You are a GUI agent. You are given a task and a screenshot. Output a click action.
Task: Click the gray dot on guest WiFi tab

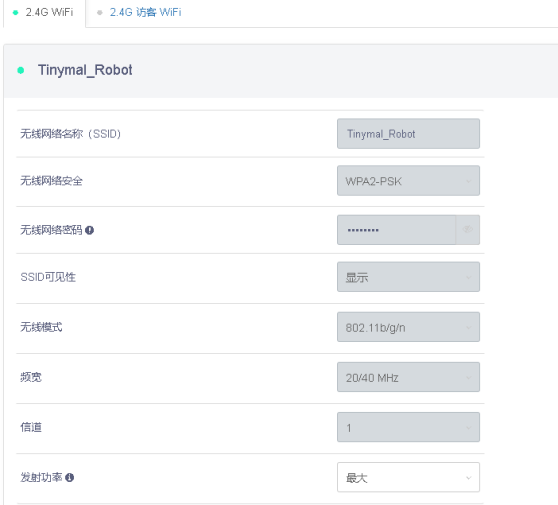(x=100, y=12)
